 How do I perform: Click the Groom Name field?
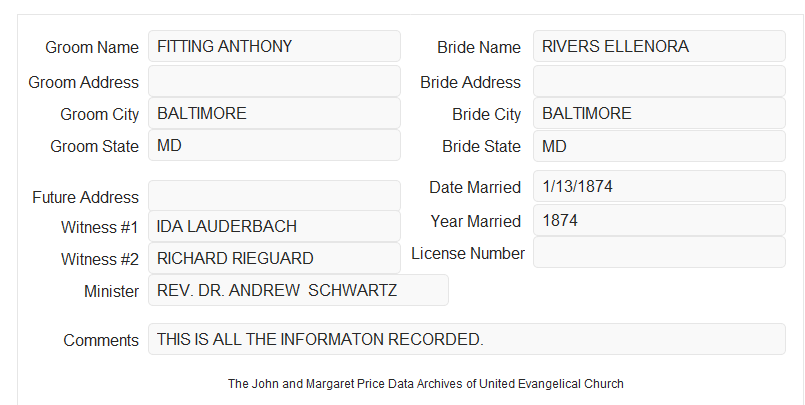click(x=274, y=46)
